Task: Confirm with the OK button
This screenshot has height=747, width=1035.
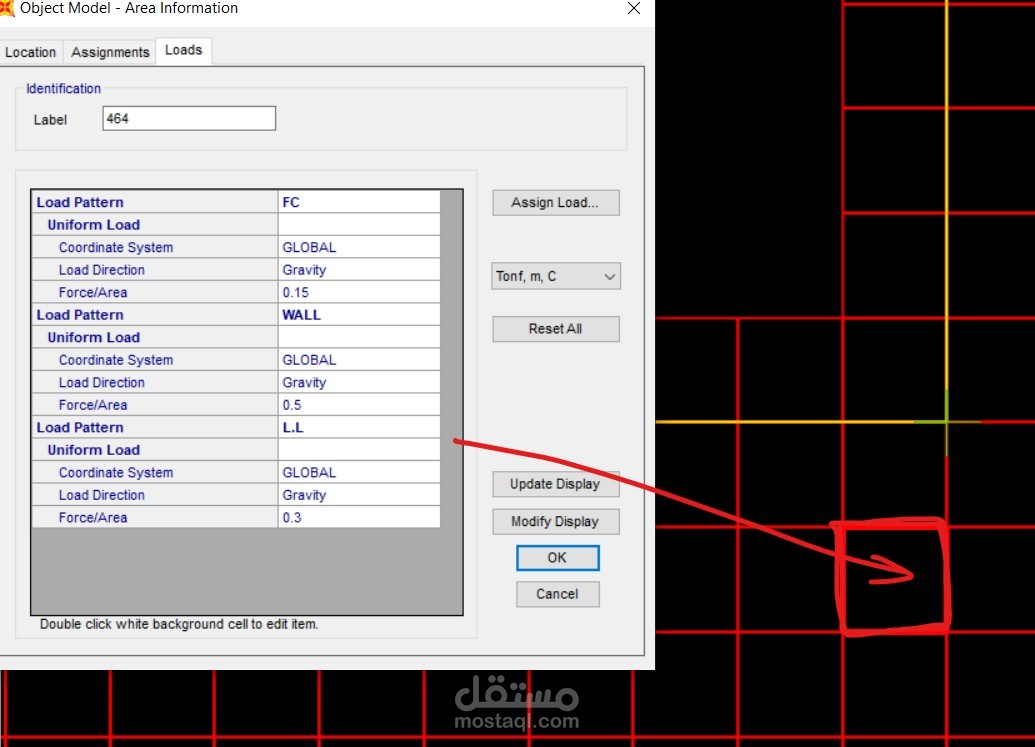Action: pos(557,558)
